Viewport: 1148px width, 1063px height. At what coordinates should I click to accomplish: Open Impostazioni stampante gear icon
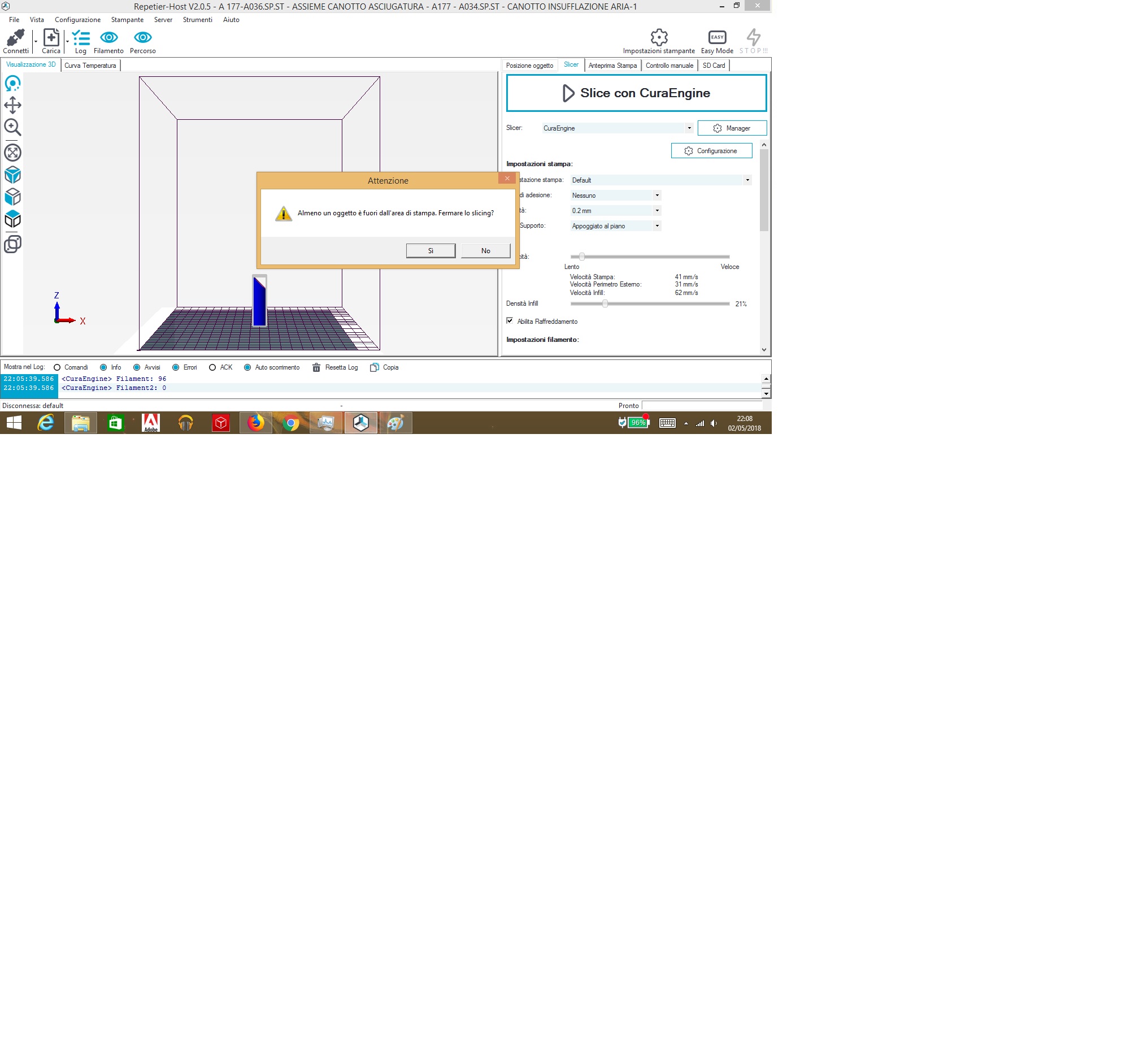pos(659,37)
